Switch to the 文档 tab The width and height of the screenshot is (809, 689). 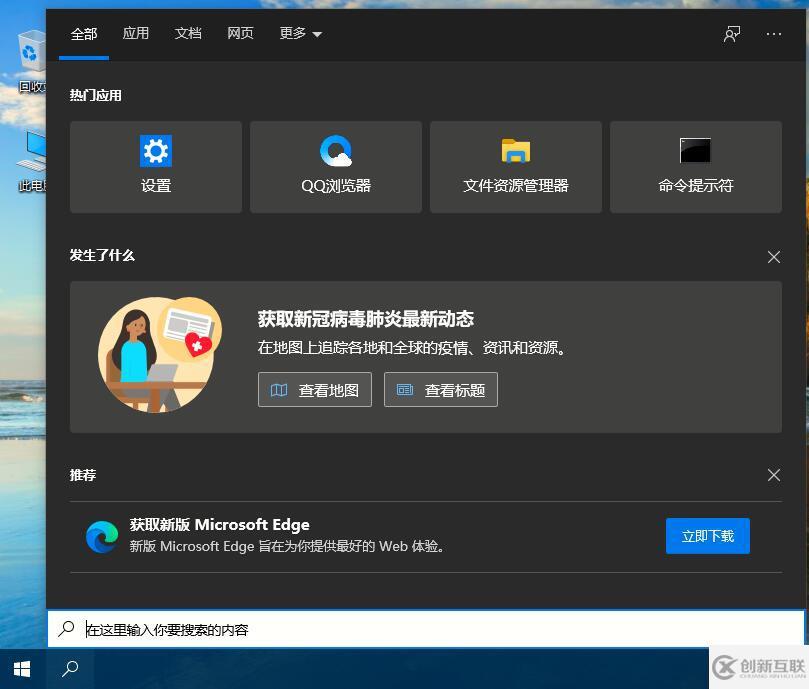[188, 34]
